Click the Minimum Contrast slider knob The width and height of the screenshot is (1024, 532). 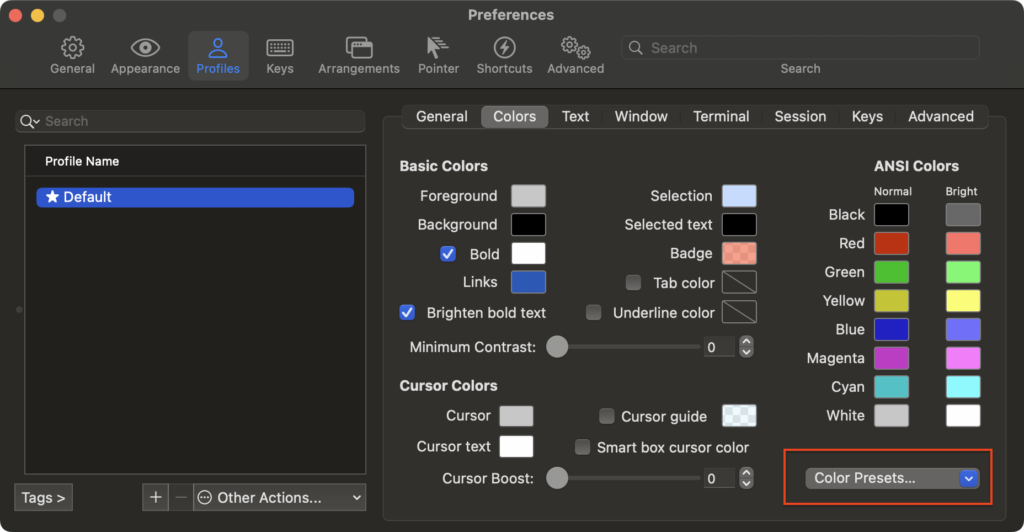click(557, 347)
